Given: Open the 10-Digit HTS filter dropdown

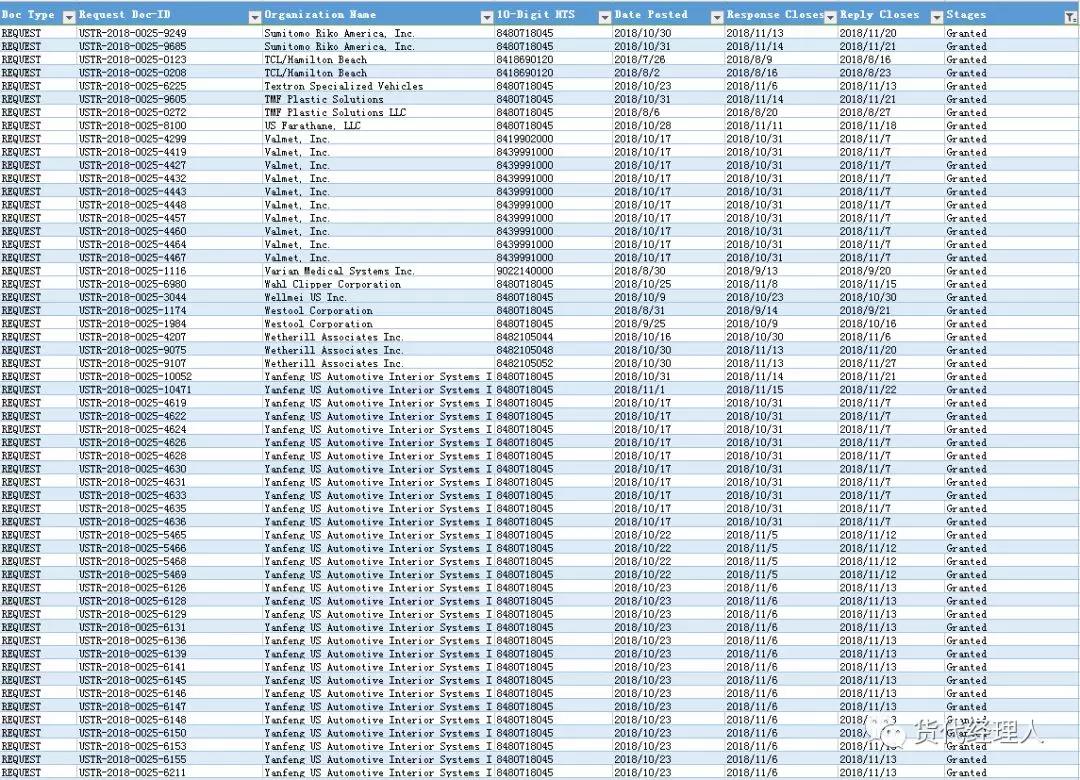Looking at the screenshot, I should 604,17.
